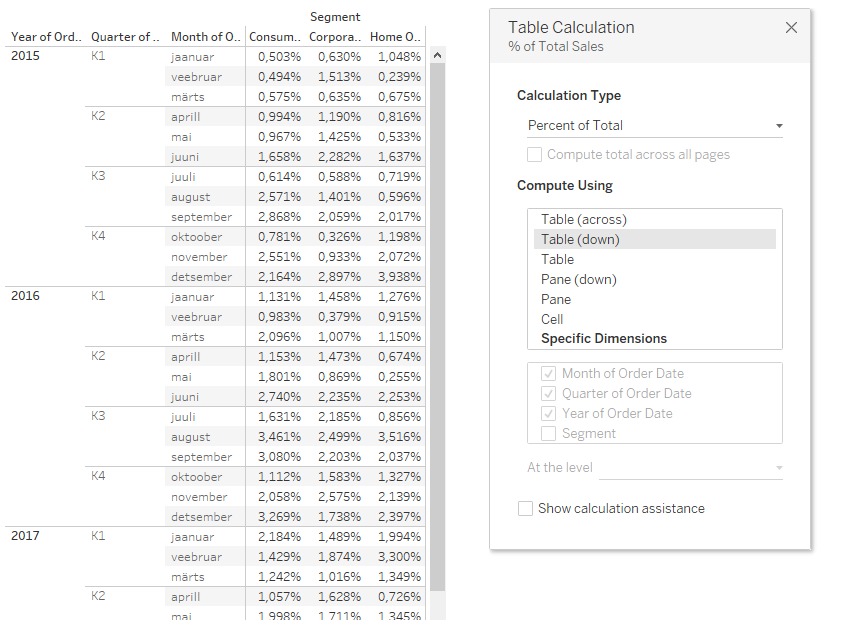This screenshot has height=620, width=842.
Task: Select Table (down) option
Action: pos(580,239)
